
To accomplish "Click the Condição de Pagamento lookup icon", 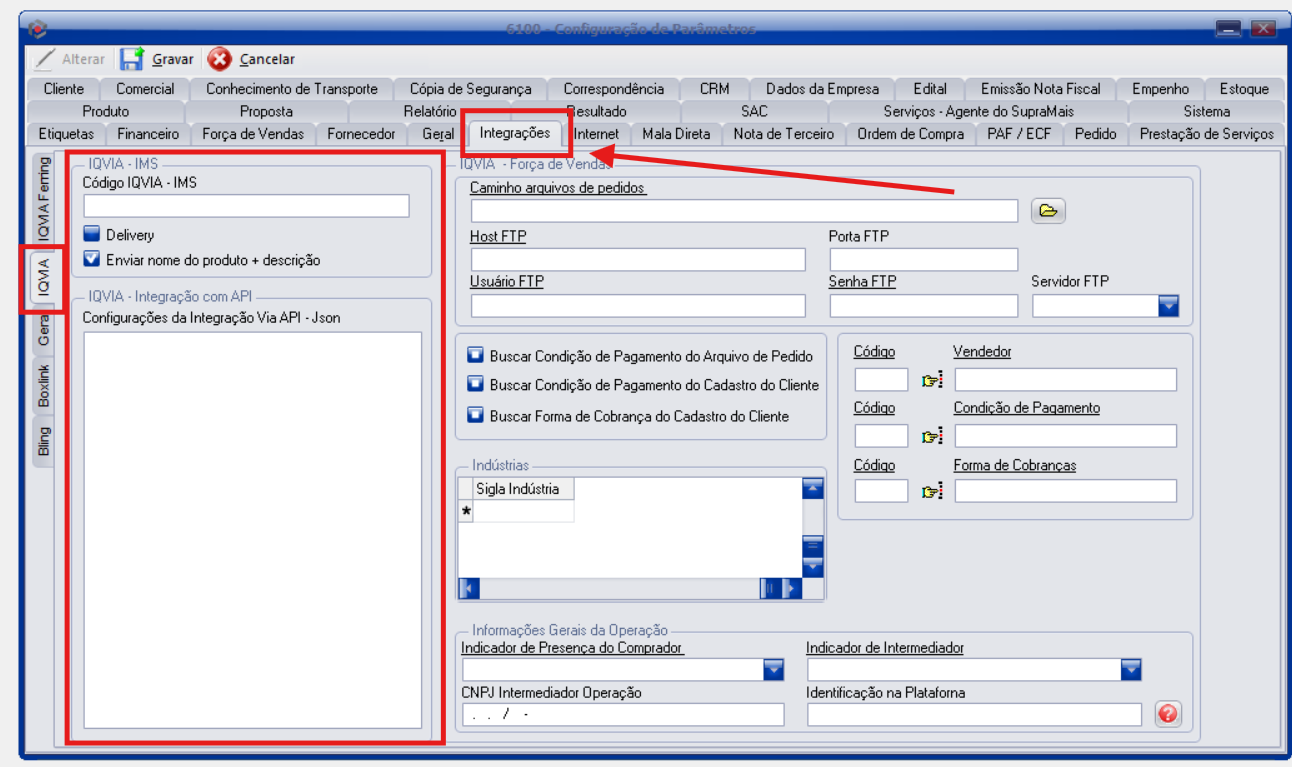I will click(932, 436).
